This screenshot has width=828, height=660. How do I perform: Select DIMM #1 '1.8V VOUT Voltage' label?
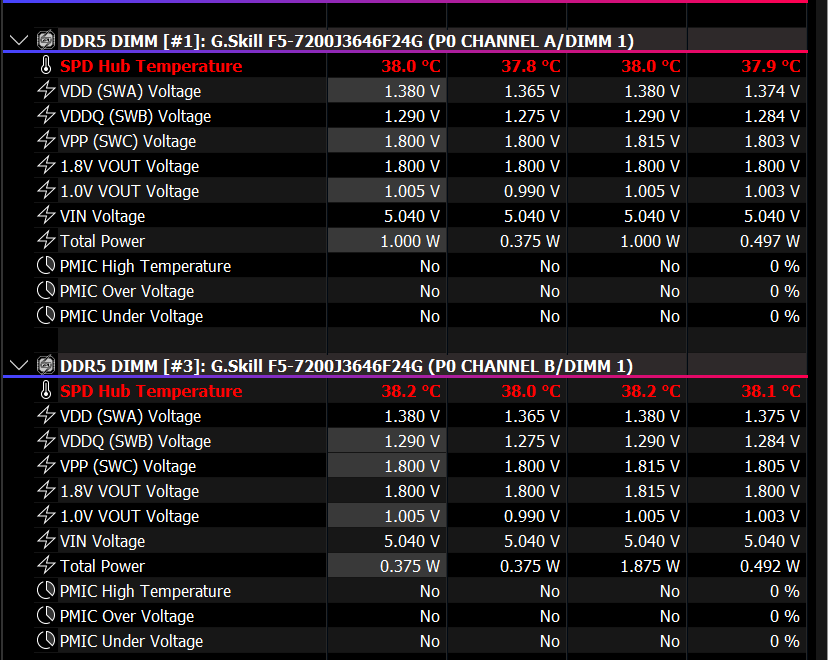(x=129, y=166)
